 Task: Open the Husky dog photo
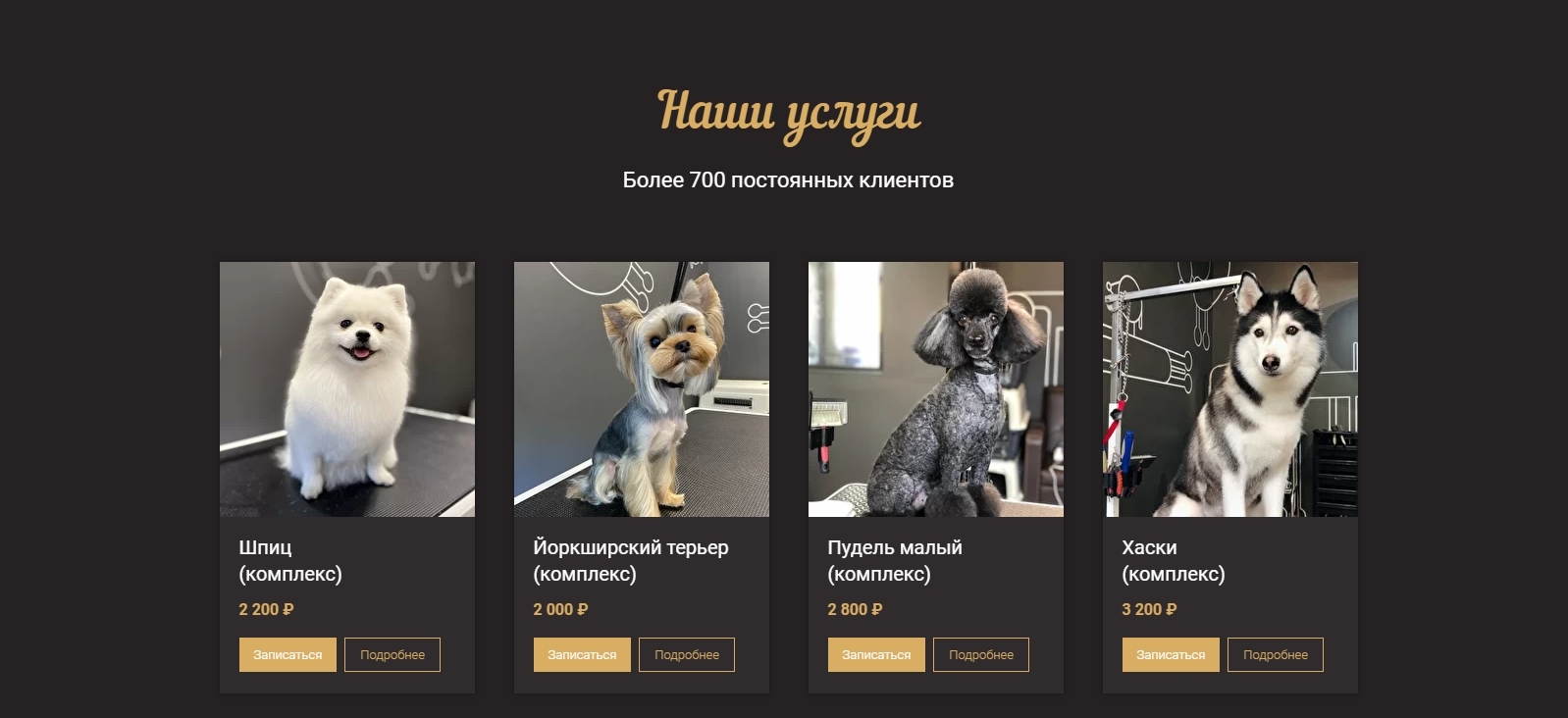(1230, 389)
